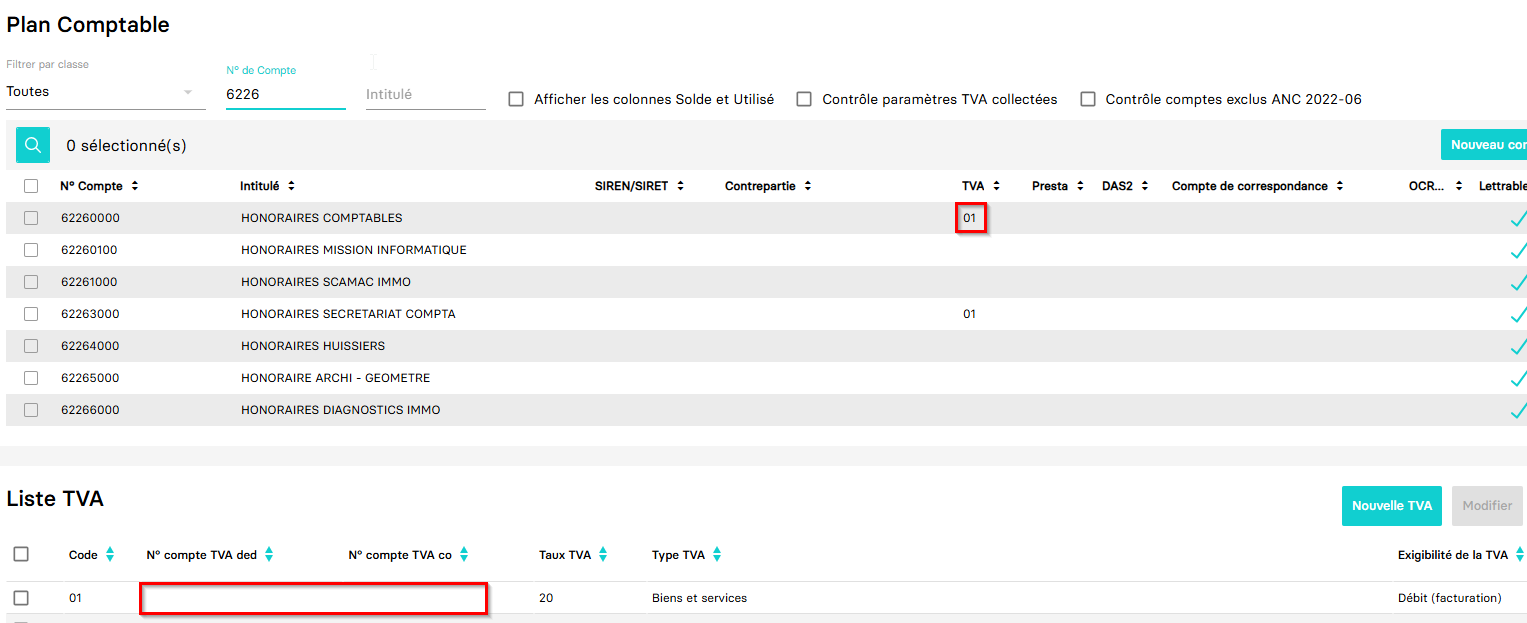Click the Intitulé filter input field
Viewport: 1527px width, 623px height.
coord(425,95)
